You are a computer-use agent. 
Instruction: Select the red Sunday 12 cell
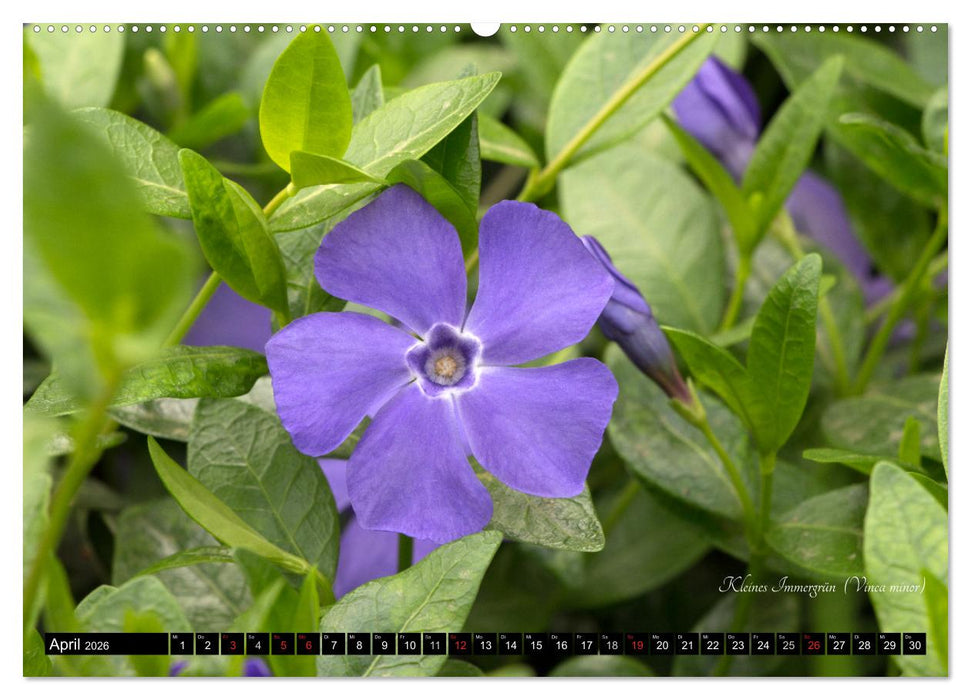coord(459,647)
